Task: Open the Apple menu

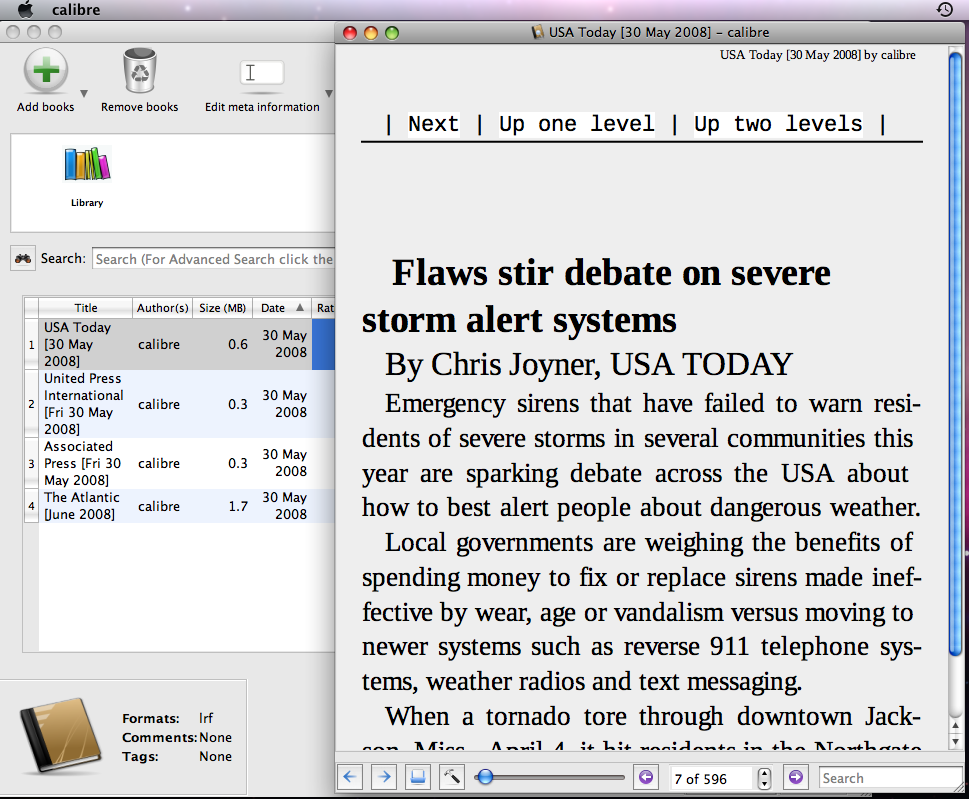Action: click(x=25, y=9)
